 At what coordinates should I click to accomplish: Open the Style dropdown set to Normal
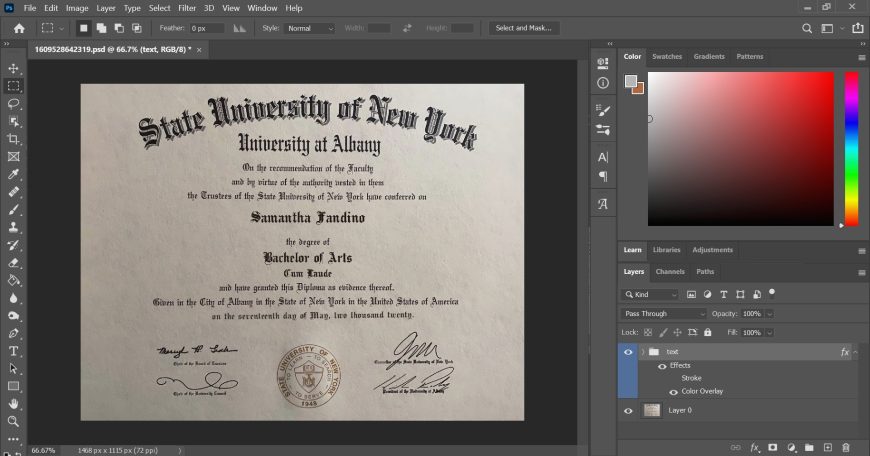310,28
